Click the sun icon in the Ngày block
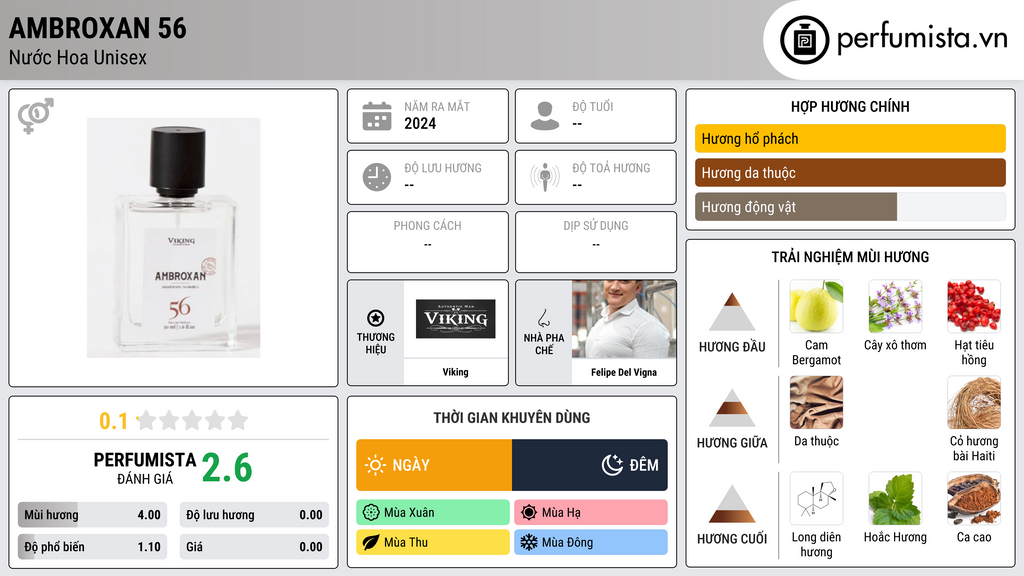This screenshot has height=576, width=1024. pyautogui.click(x=375, y=465)
